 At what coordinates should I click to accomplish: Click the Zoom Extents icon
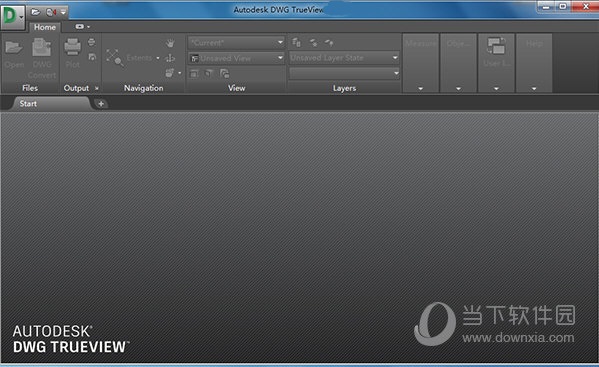[114, 58]
